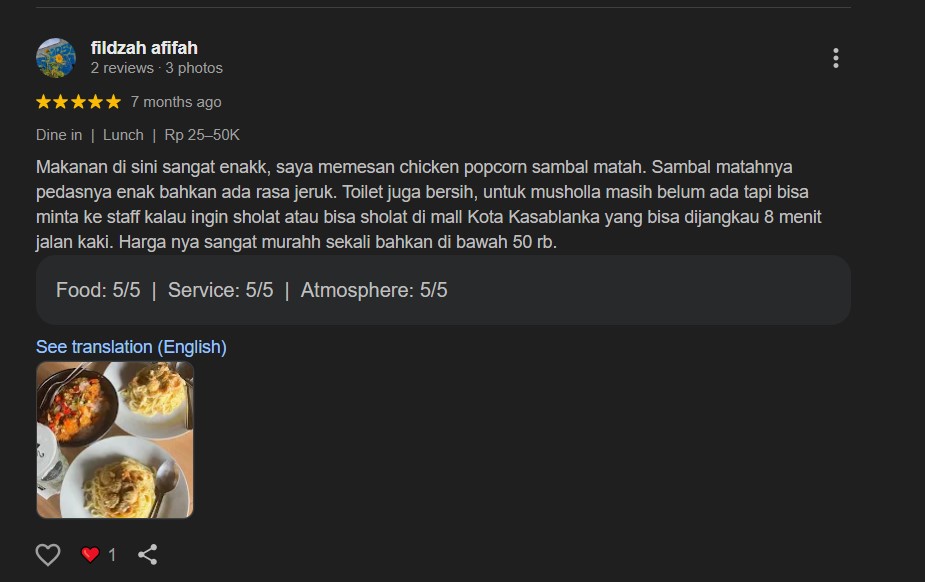Click the fifth yellow rating star

pos(113,102)
